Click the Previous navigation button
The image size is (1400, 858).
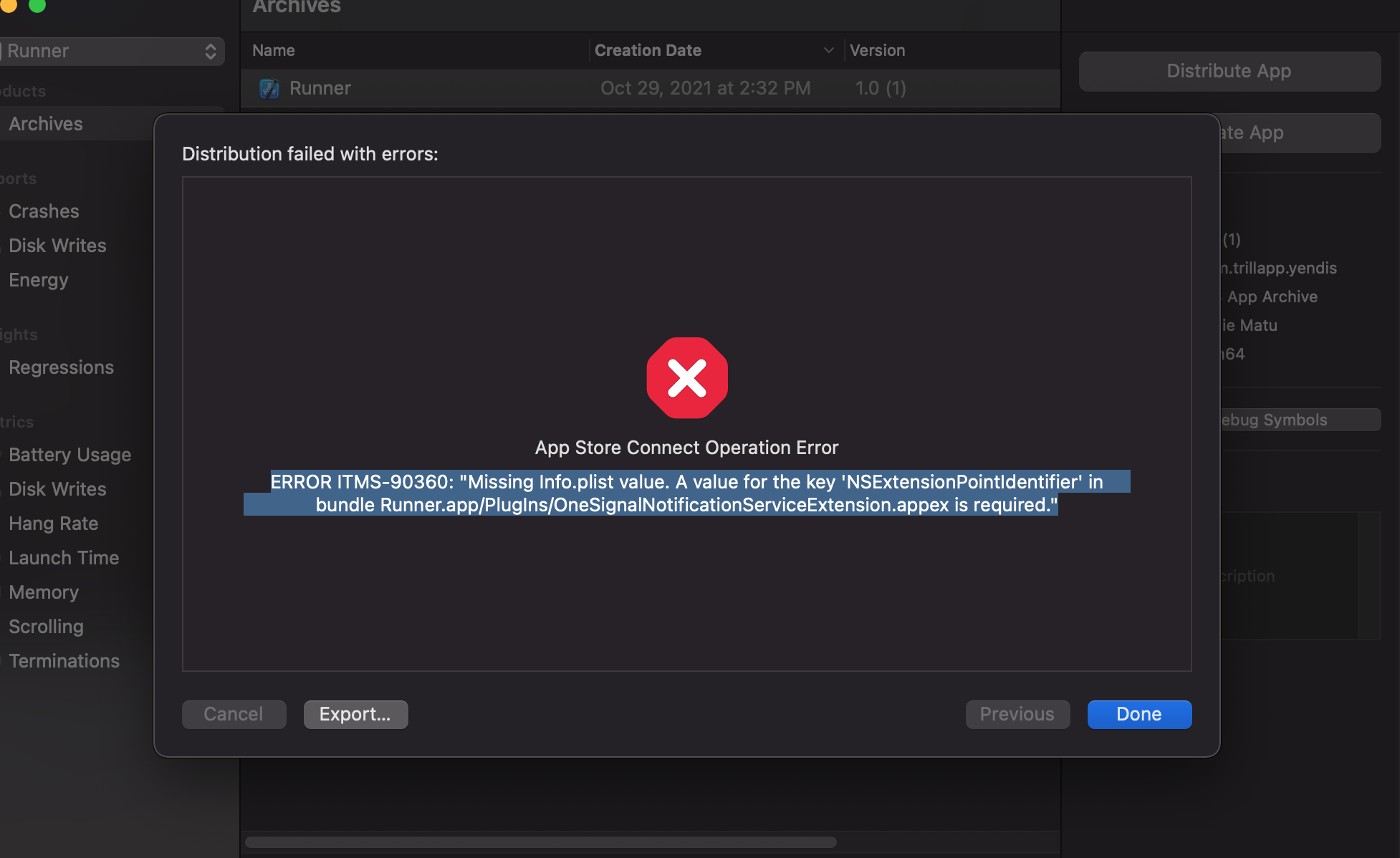(x=1017, y=713)
